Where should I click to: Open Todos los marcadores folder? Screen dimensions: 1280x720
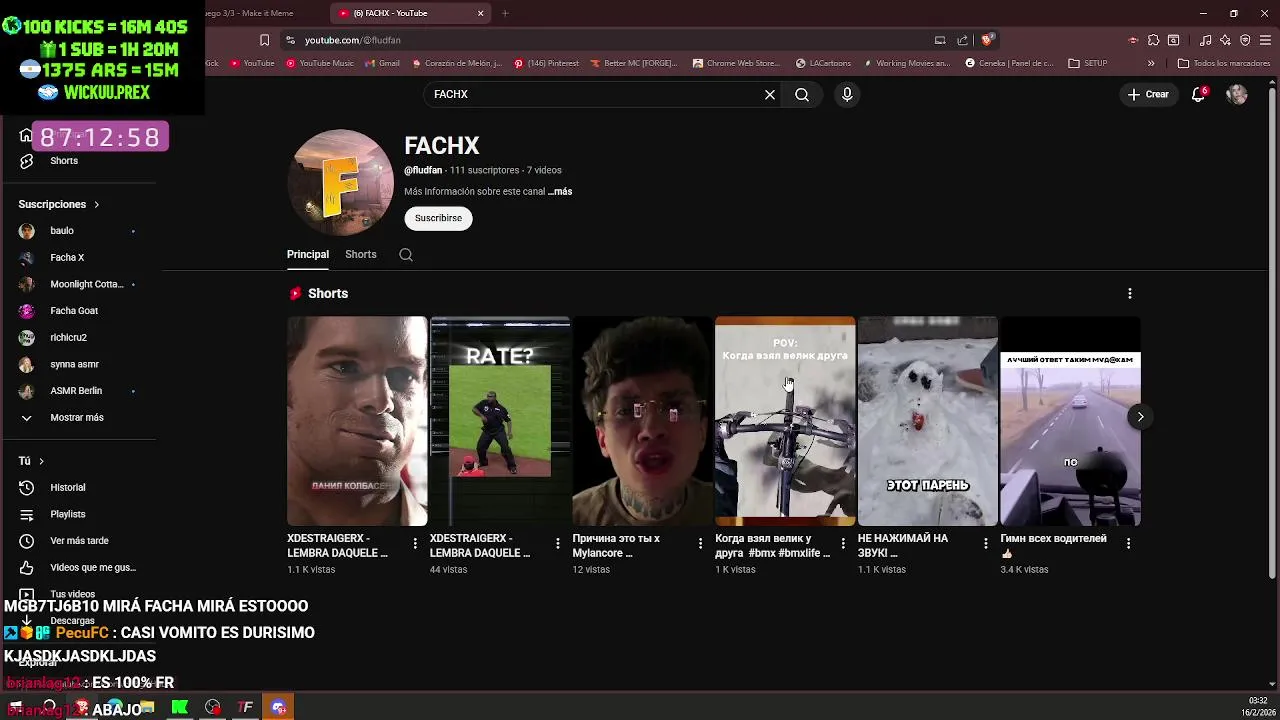click(1224, 63)
